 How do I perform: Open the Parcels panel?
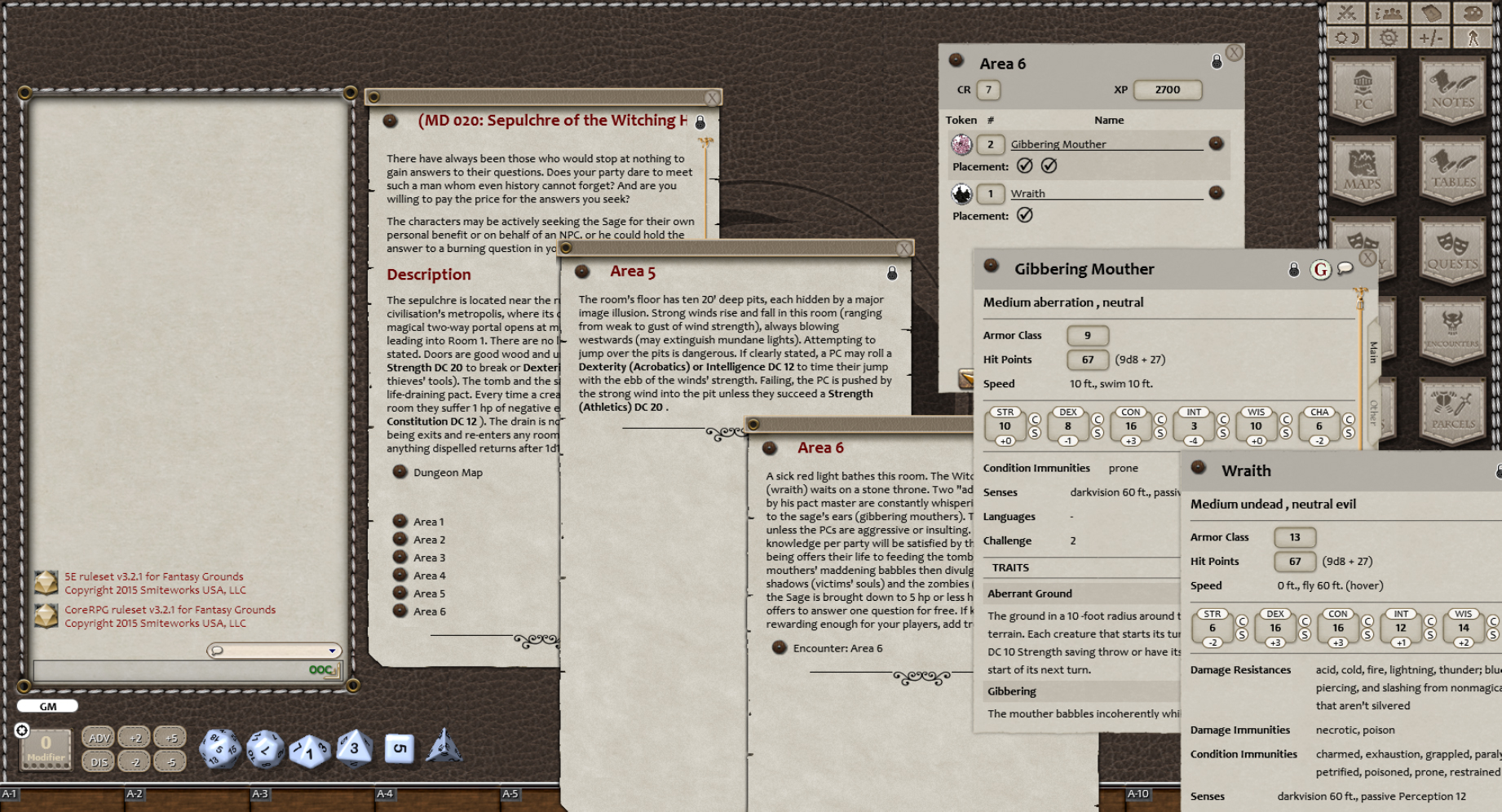(x=1452, y=408)
